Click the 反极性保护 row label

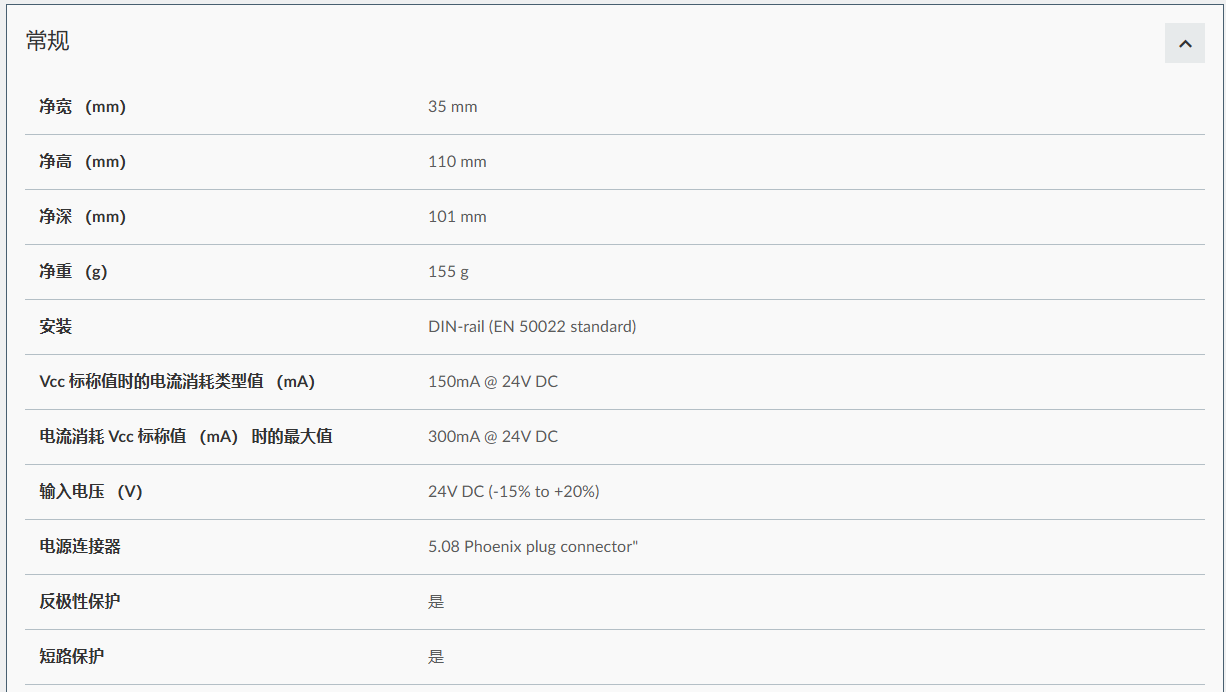80,602
